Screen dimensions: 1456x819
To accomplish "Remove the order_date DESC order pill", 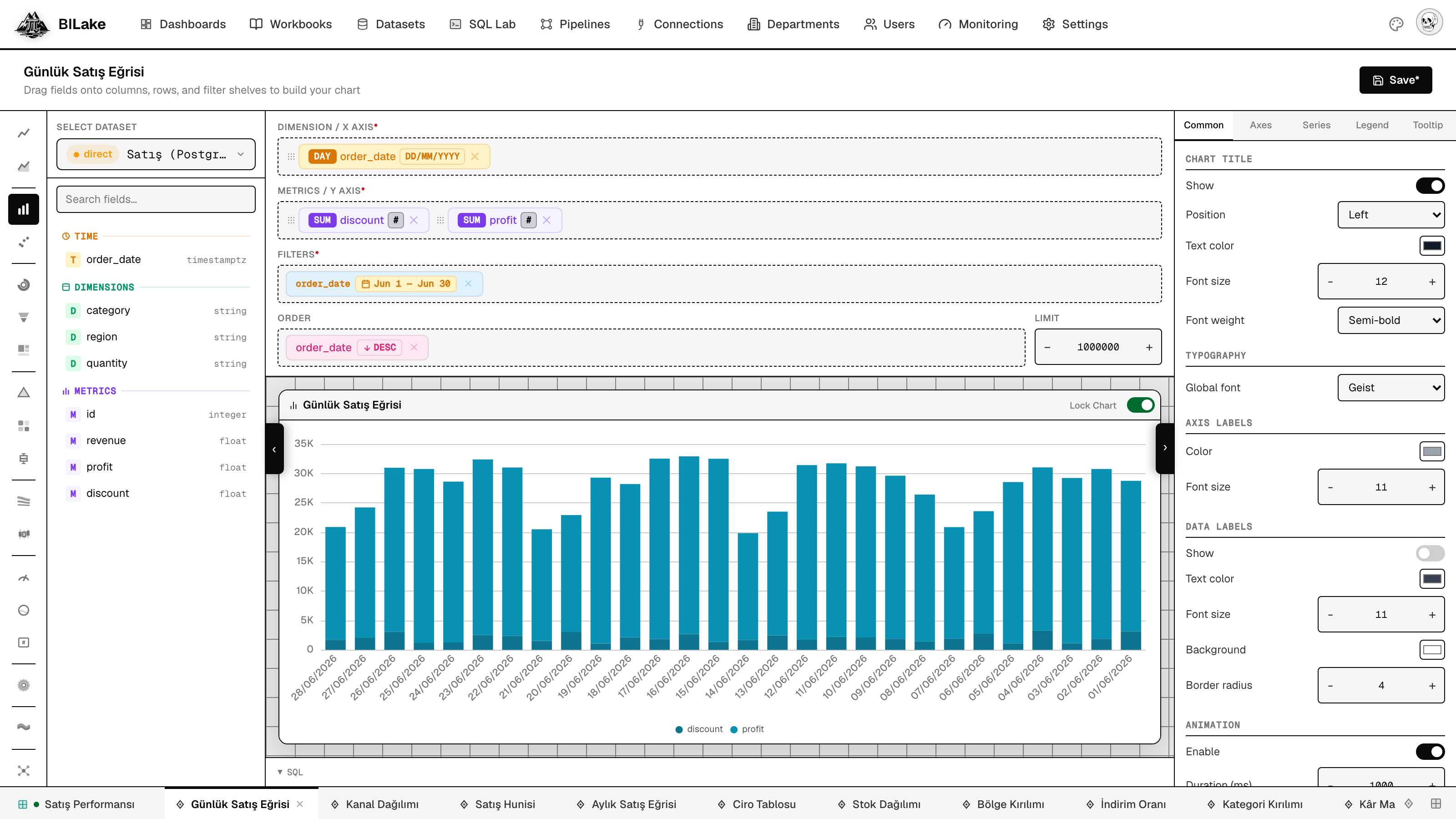I will click(x=414, y=348).
